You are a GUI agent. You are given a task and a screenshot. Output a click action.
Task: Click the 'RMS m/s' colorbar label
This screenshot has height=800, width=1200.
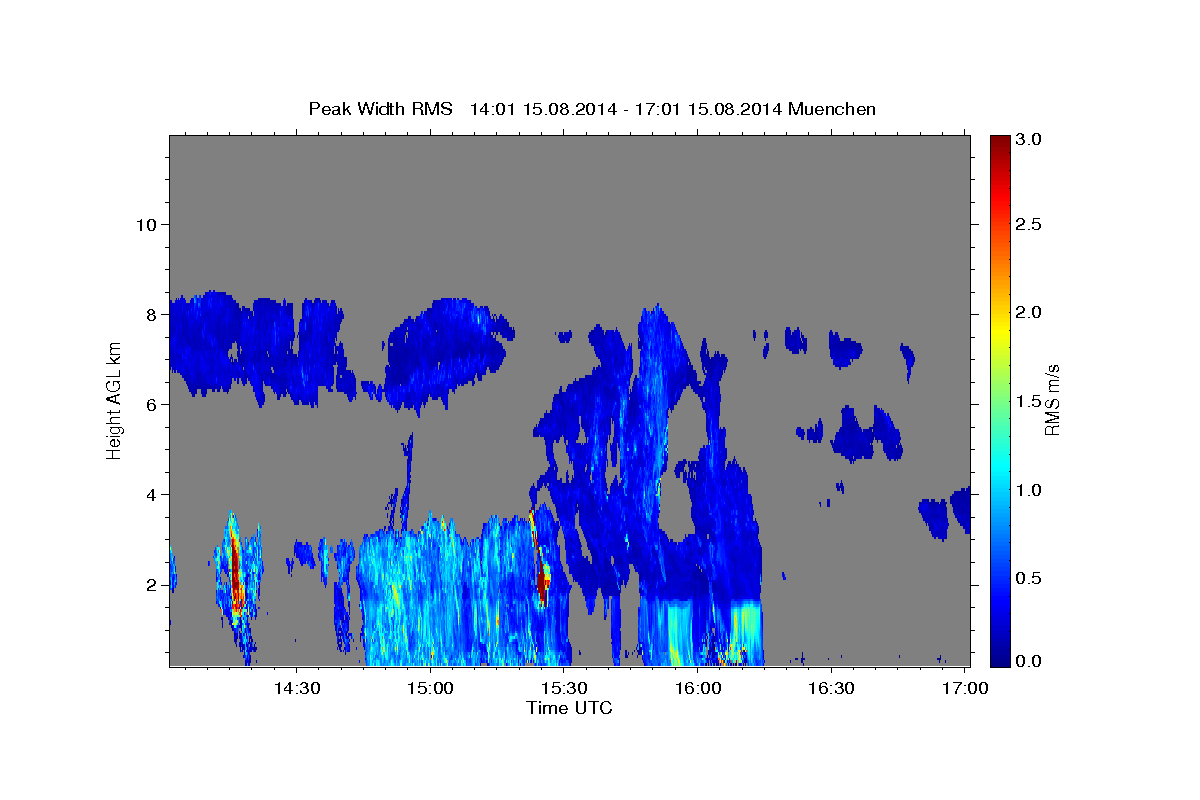(1052, 400)
